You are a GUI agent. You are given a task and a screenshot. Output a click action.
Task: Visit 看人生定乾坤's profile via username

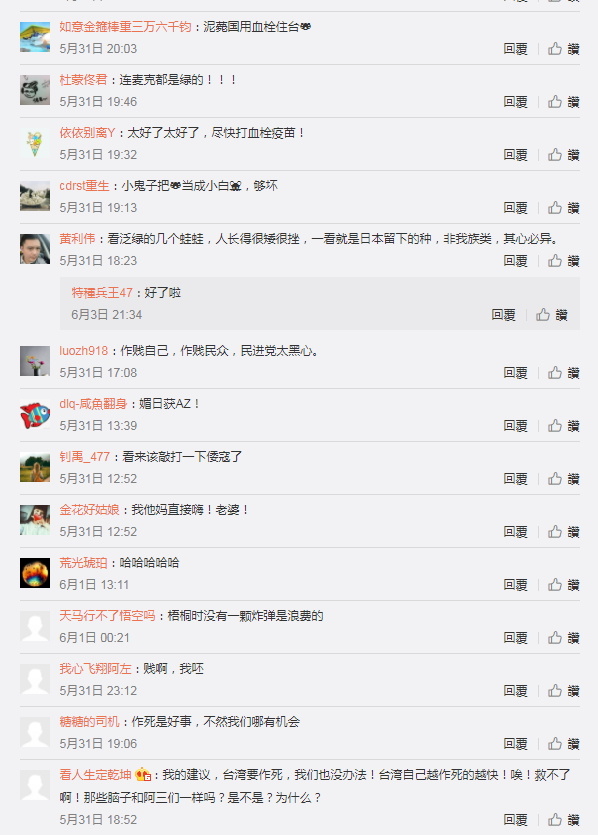[x=95, y=774]
